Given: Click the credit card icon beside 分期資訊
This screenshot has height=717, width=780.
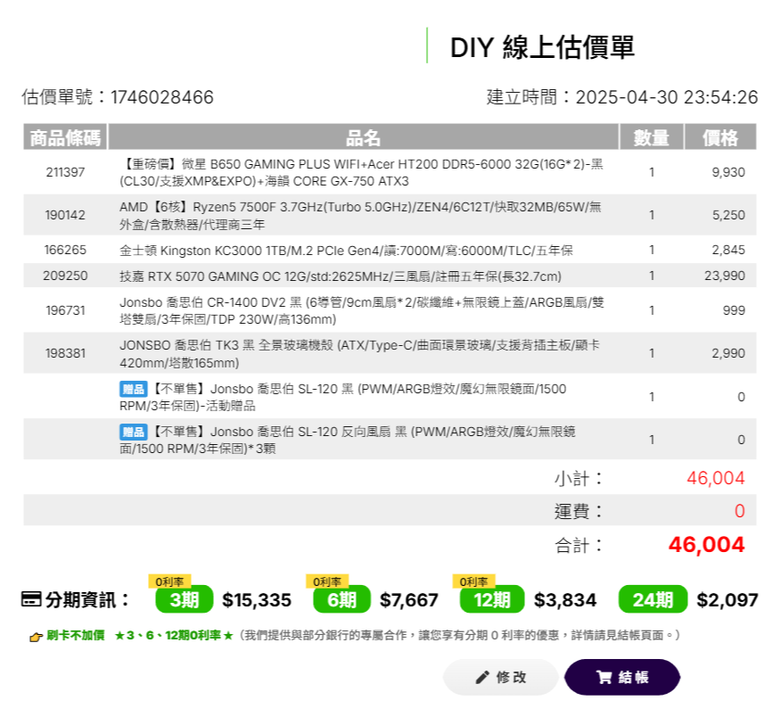Looking at the screenshot, I should [x=31, y=599].
